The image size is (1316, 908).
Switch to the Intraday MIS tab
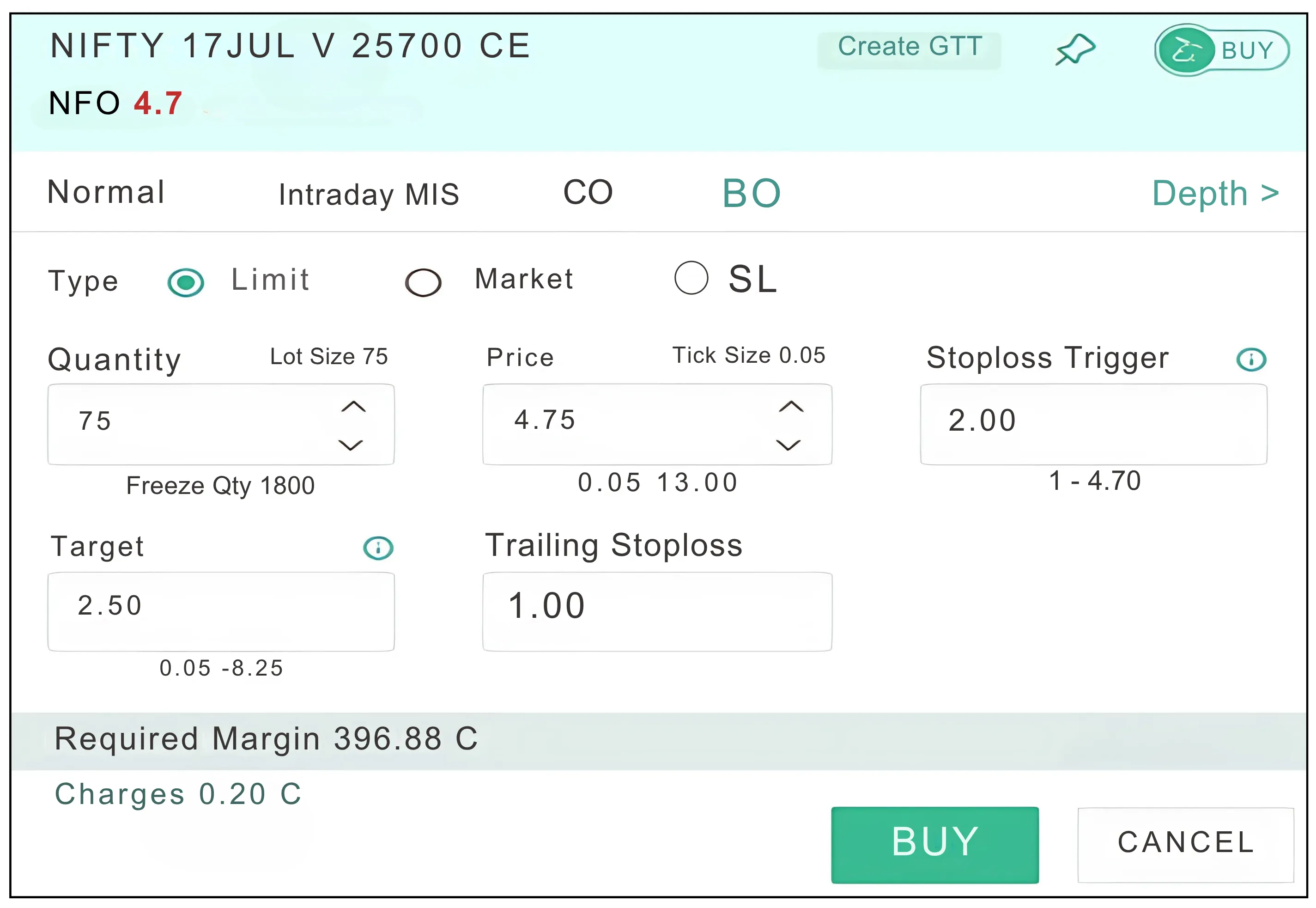point(369,194)
